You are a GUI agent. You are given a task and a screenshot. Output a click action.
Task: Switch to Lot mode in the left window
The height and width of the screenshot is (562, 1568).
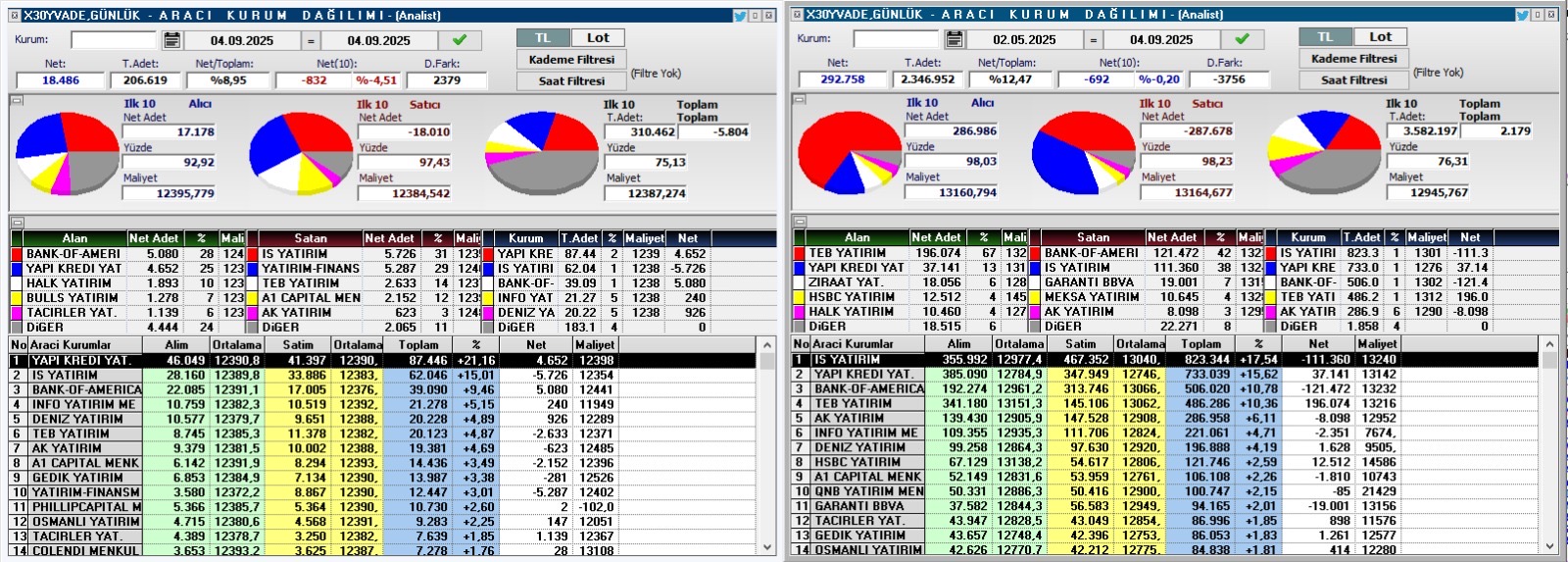pos(598,38)
